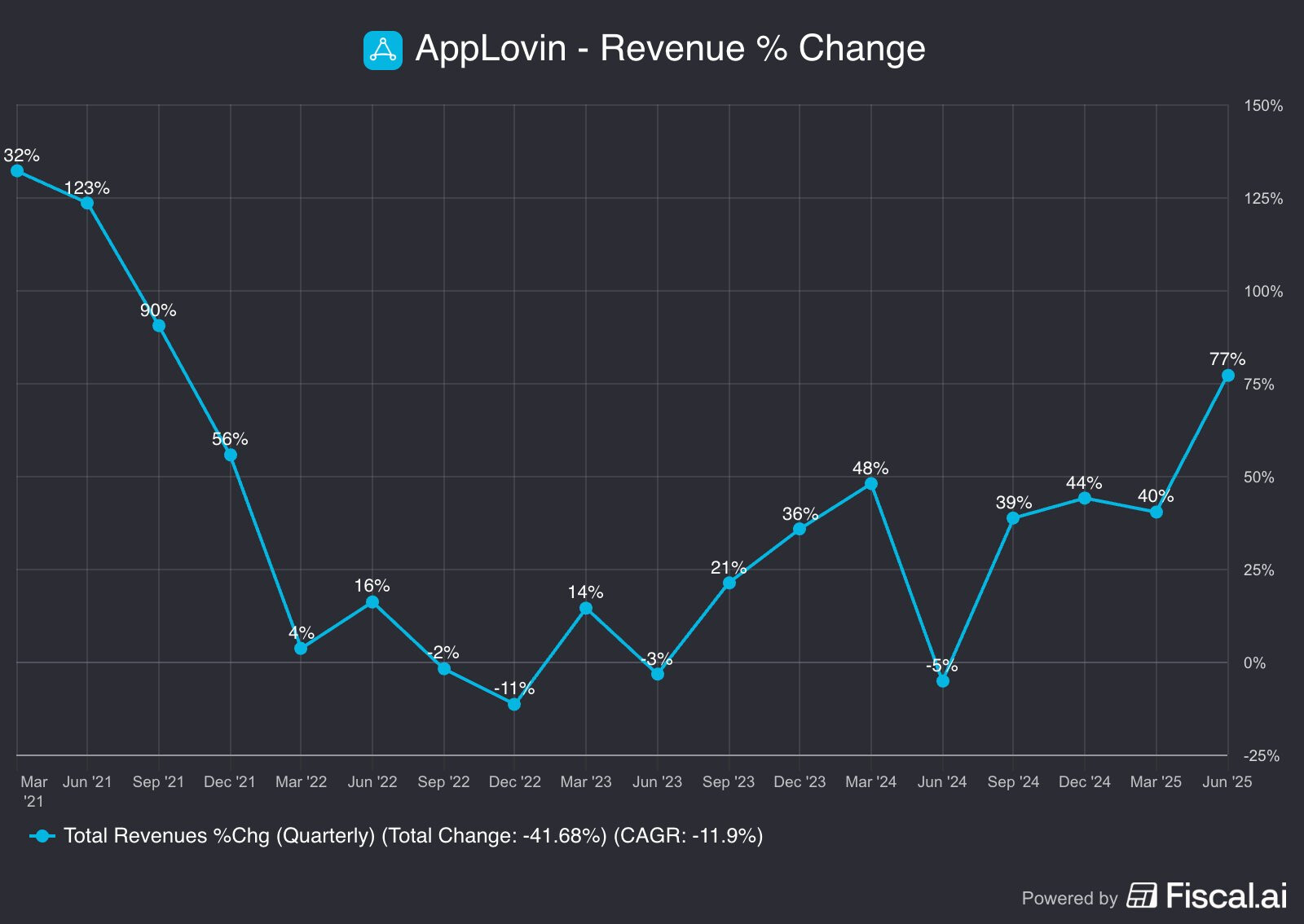Click the 16% data point at Jun '22
The image size is (1304, 924).
372,602
